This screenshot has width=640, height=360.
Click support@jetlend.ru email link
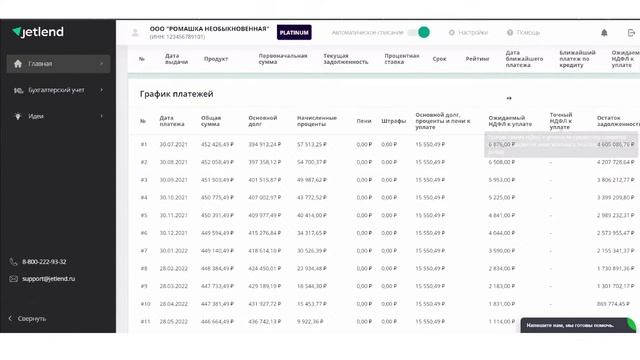pyautogui.click(x=49, y=279)
